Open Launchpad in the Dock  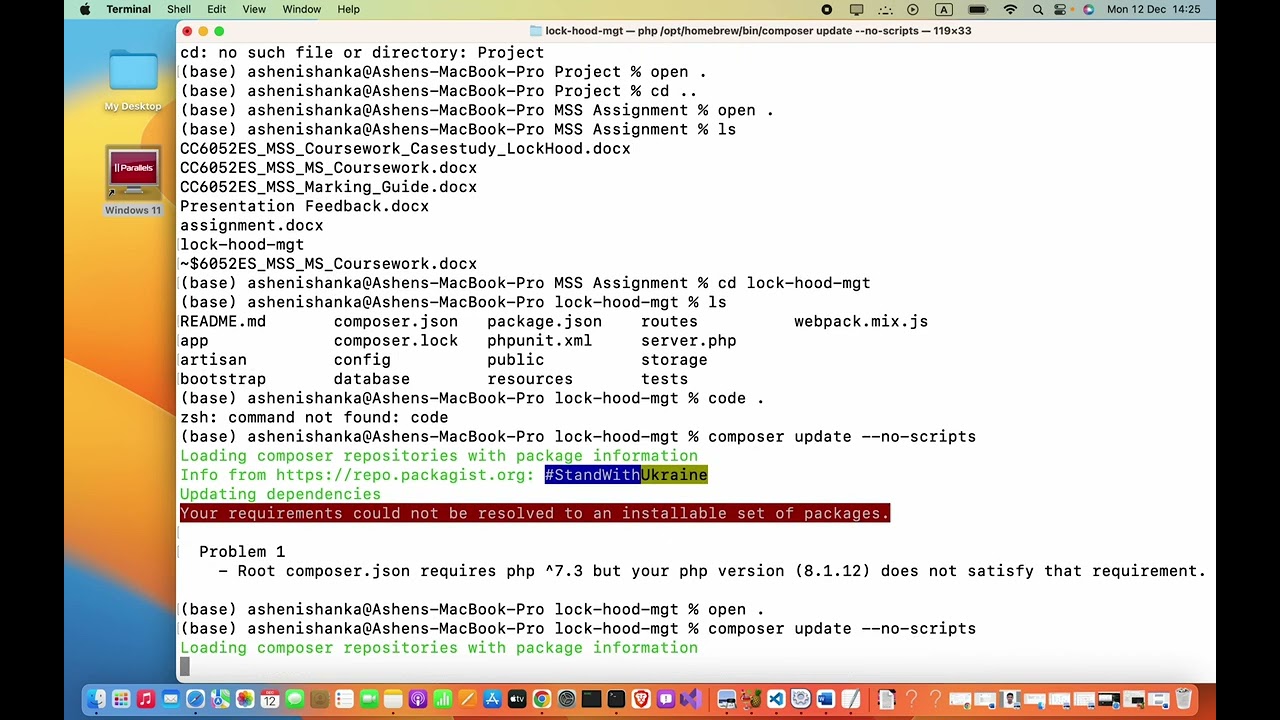tap(121, 699)
